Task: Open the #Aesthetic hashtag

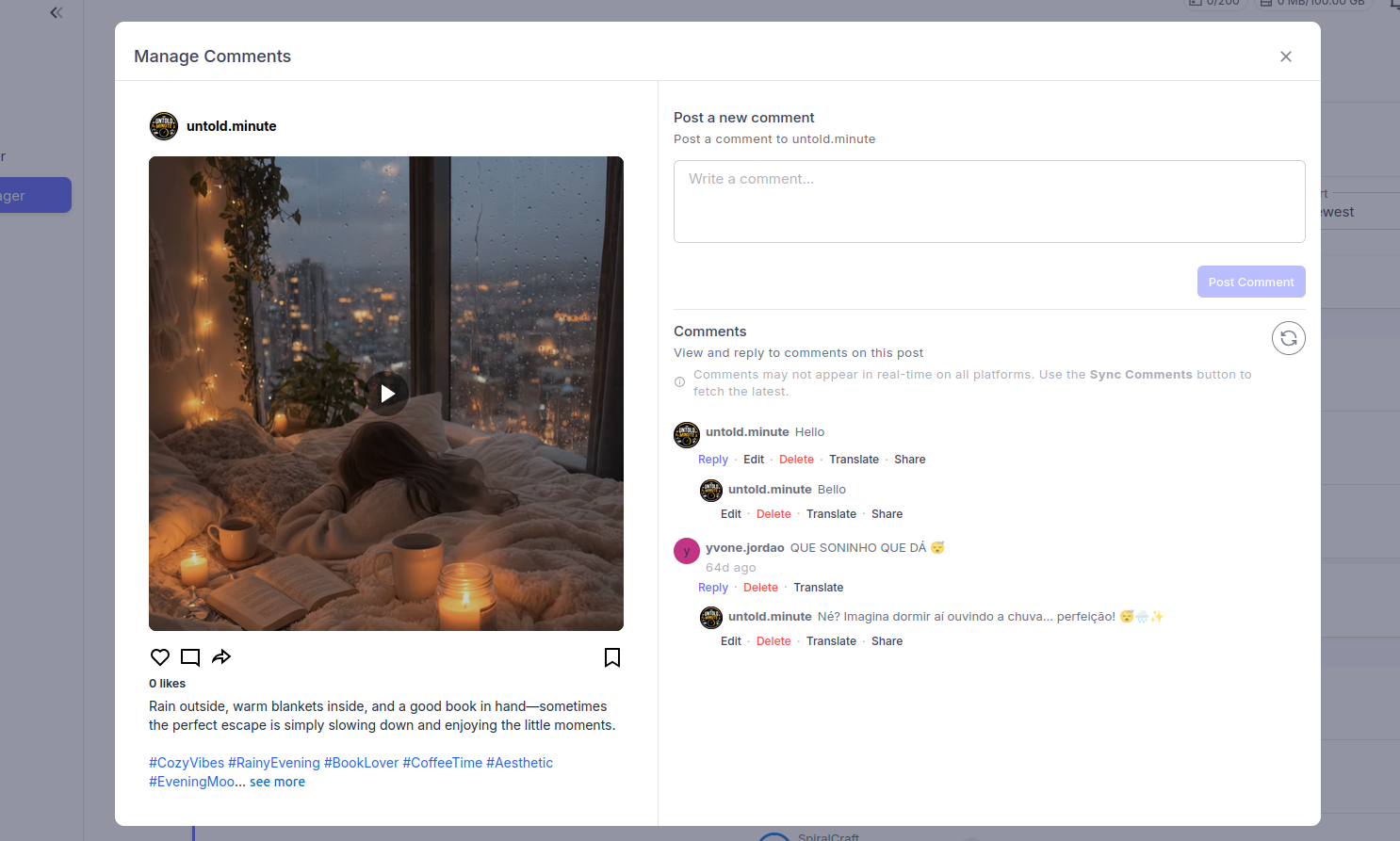Action: click(519, 763)
